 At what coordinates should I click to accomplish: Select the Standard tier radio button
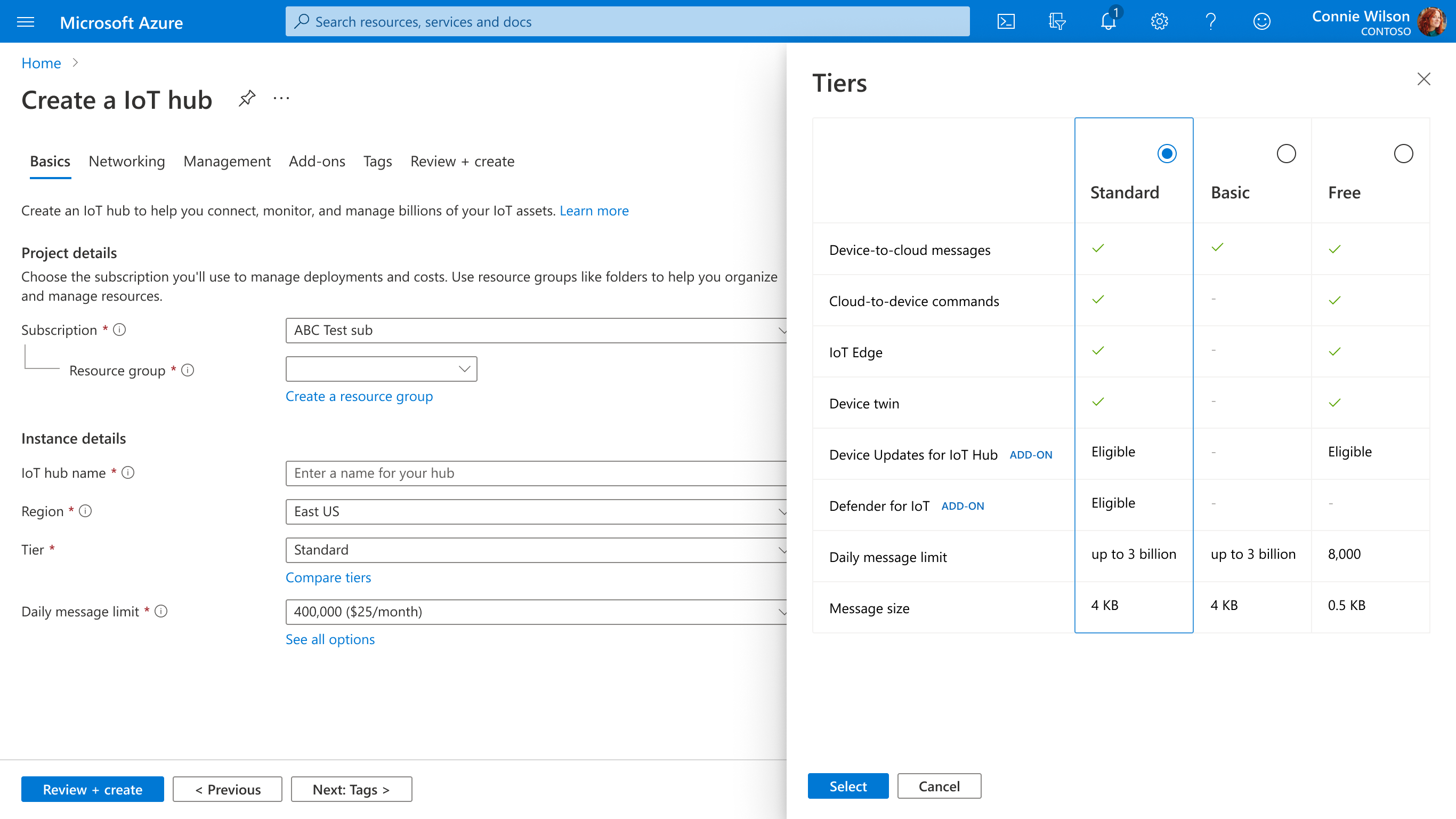coord(1167,154)
